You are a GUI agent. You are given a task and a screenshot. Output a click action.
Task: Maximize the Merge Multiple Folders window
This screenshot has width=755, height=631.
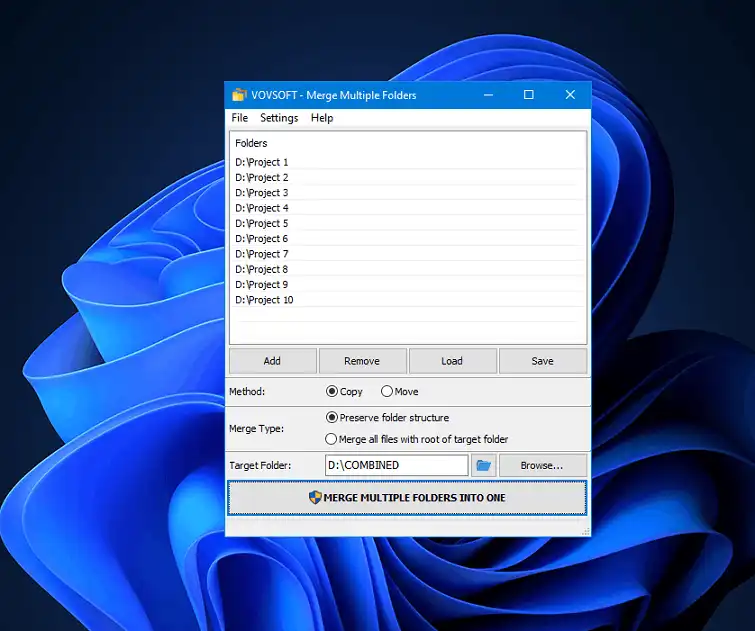(x=529, y=95)
